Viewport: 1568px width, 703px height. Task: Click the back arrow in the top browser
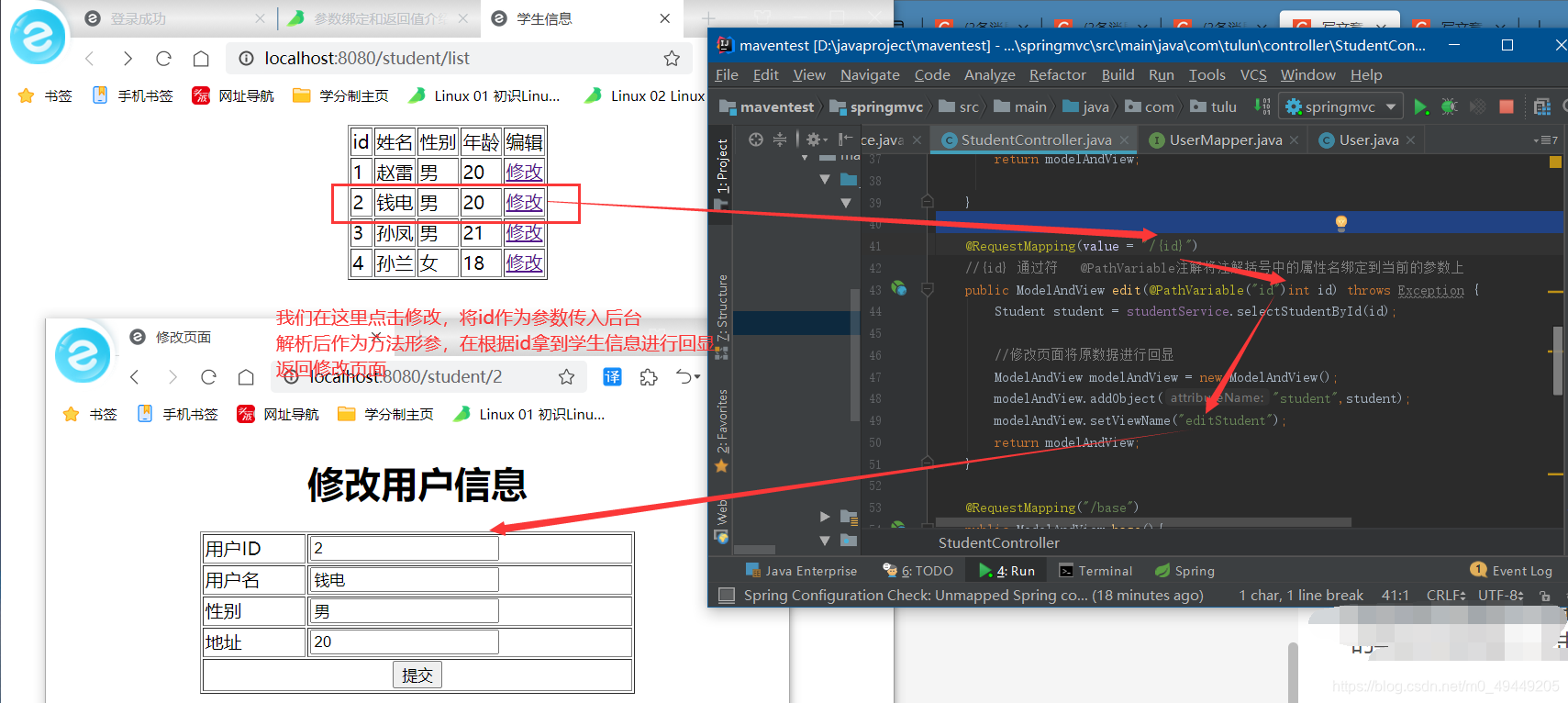tap(90, 59)
